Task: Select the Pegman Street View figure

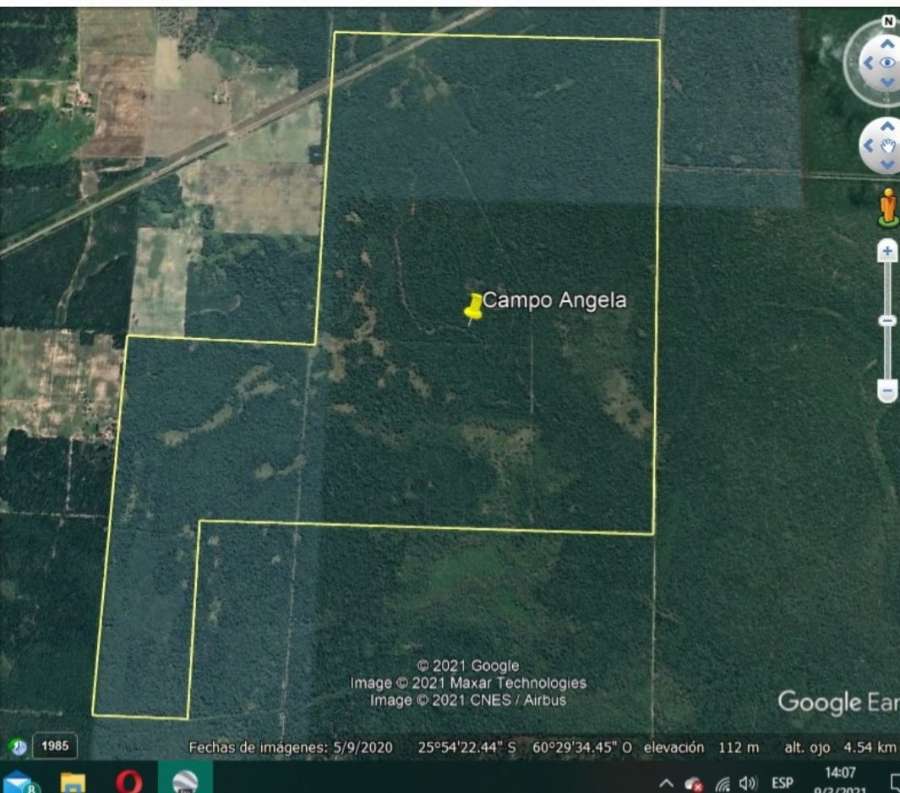Action: click(x=889, y=205)
